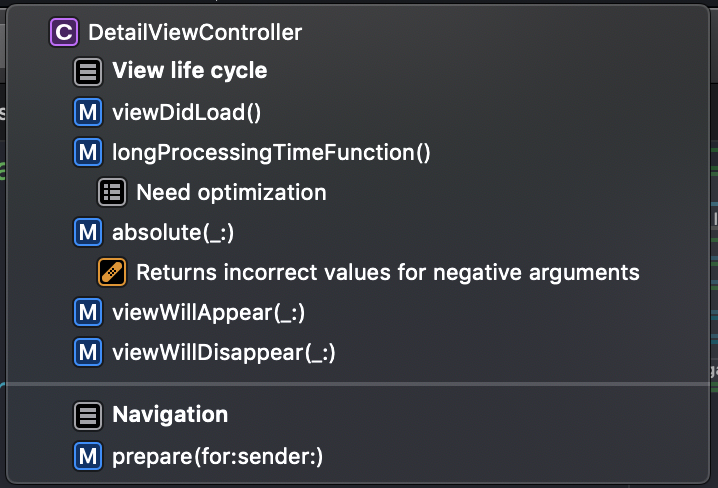Viewport: 718px width, 488px height.
Task: Select the Returns incorrect values FIXME entry
Action: click(x=387, y=272)
